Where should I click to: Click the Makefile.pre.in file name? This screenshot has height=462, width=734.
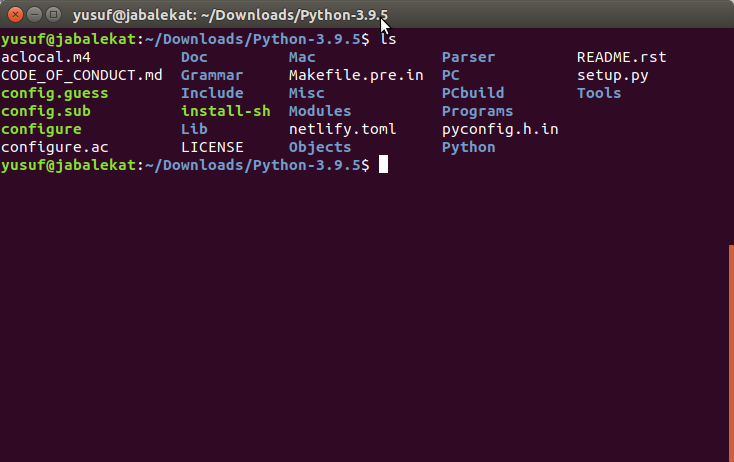(x=356, y=75)
